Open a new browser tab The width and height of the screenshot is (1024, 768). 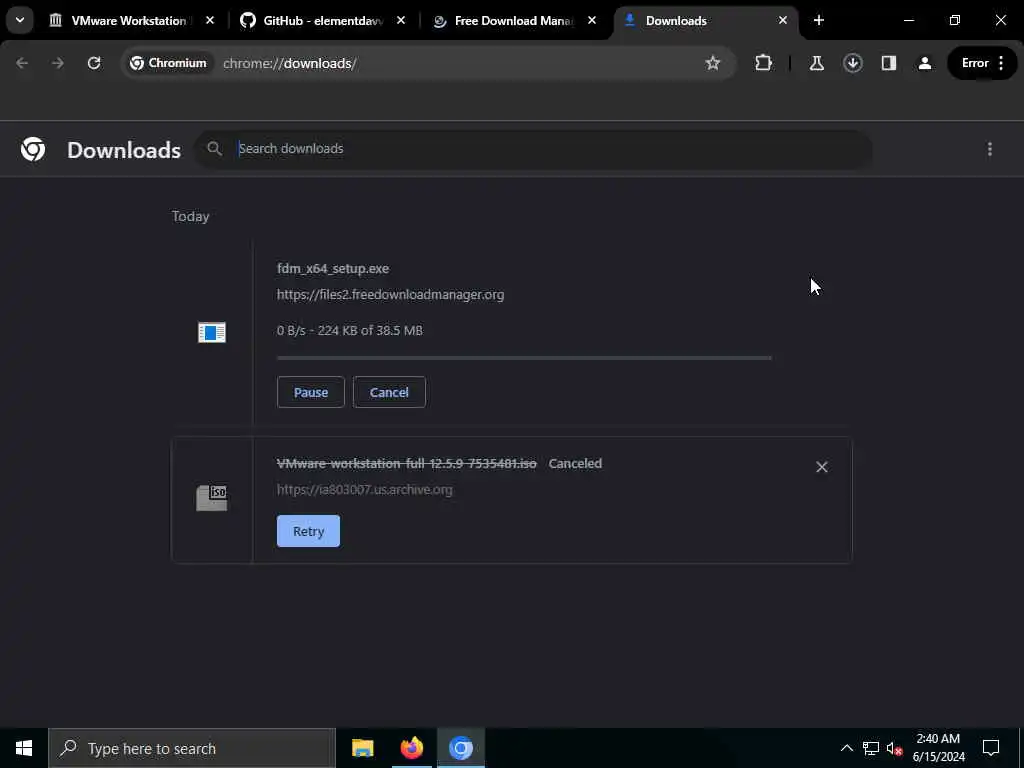(819, 20)
